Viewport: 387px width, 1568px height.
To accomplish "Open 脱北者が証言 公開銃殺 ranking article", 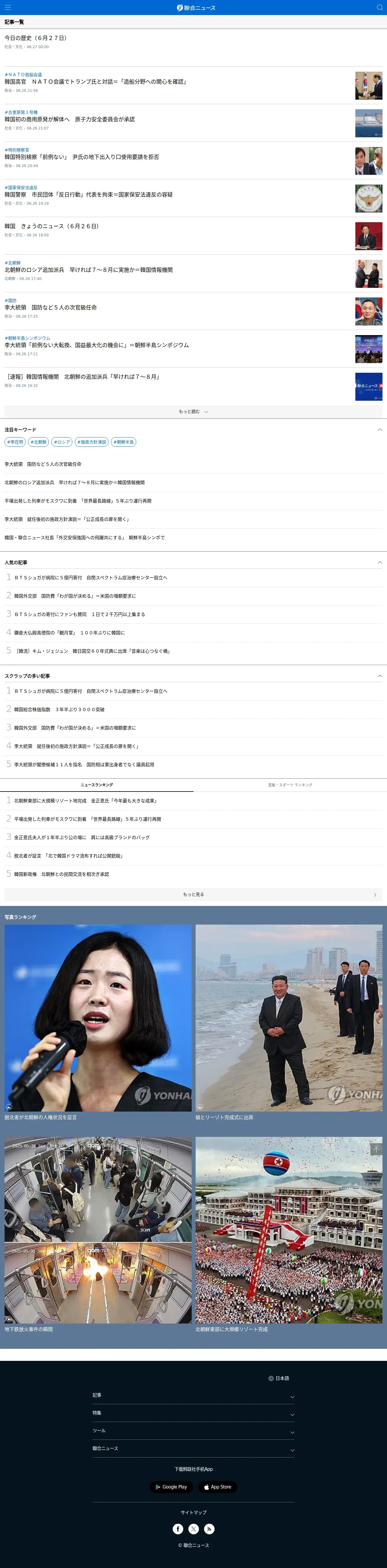I will tap(69, 856).
